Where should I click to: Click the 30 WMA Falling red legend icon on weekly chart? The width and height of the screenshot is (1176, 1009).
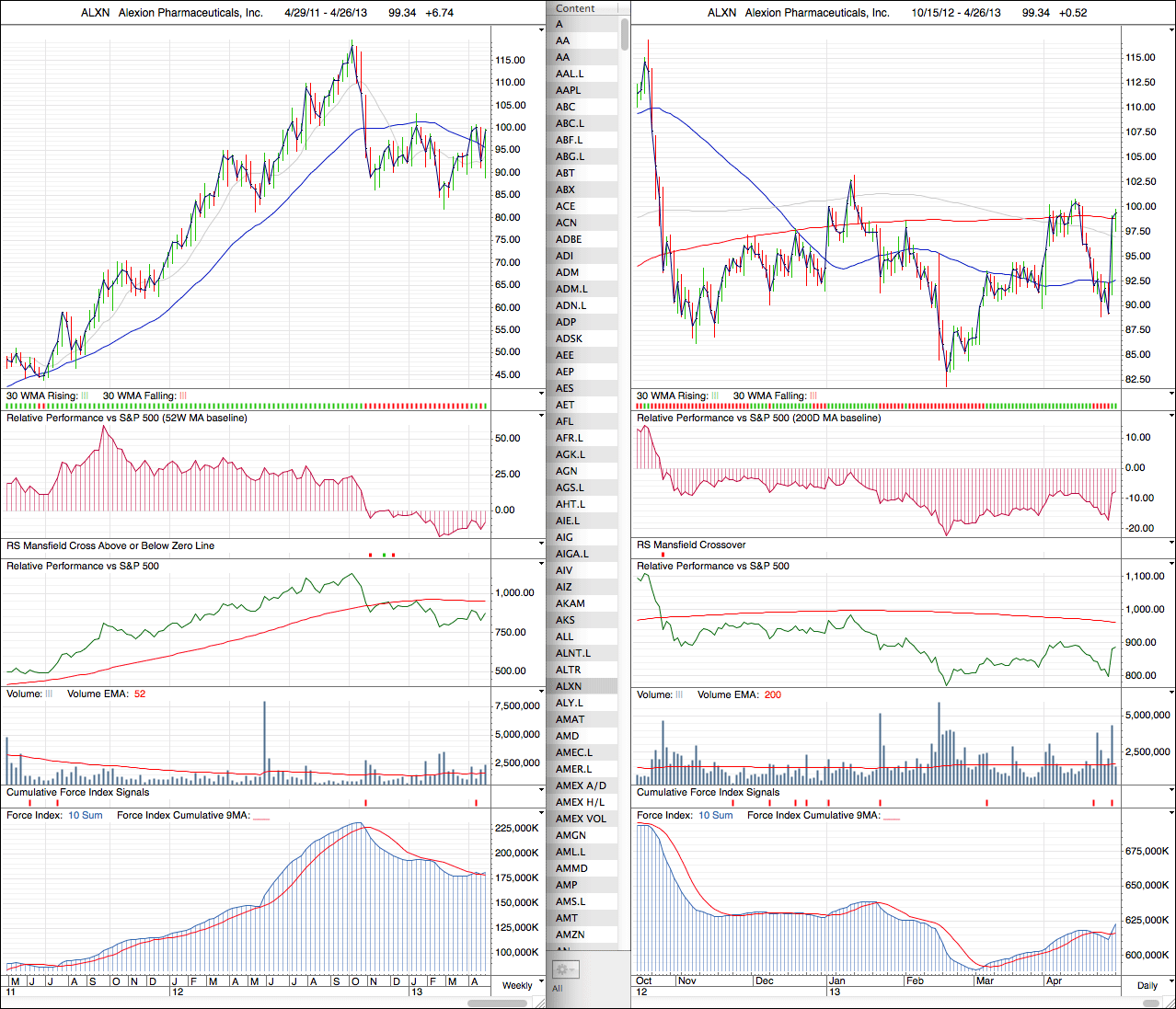(x=183, y=396)
